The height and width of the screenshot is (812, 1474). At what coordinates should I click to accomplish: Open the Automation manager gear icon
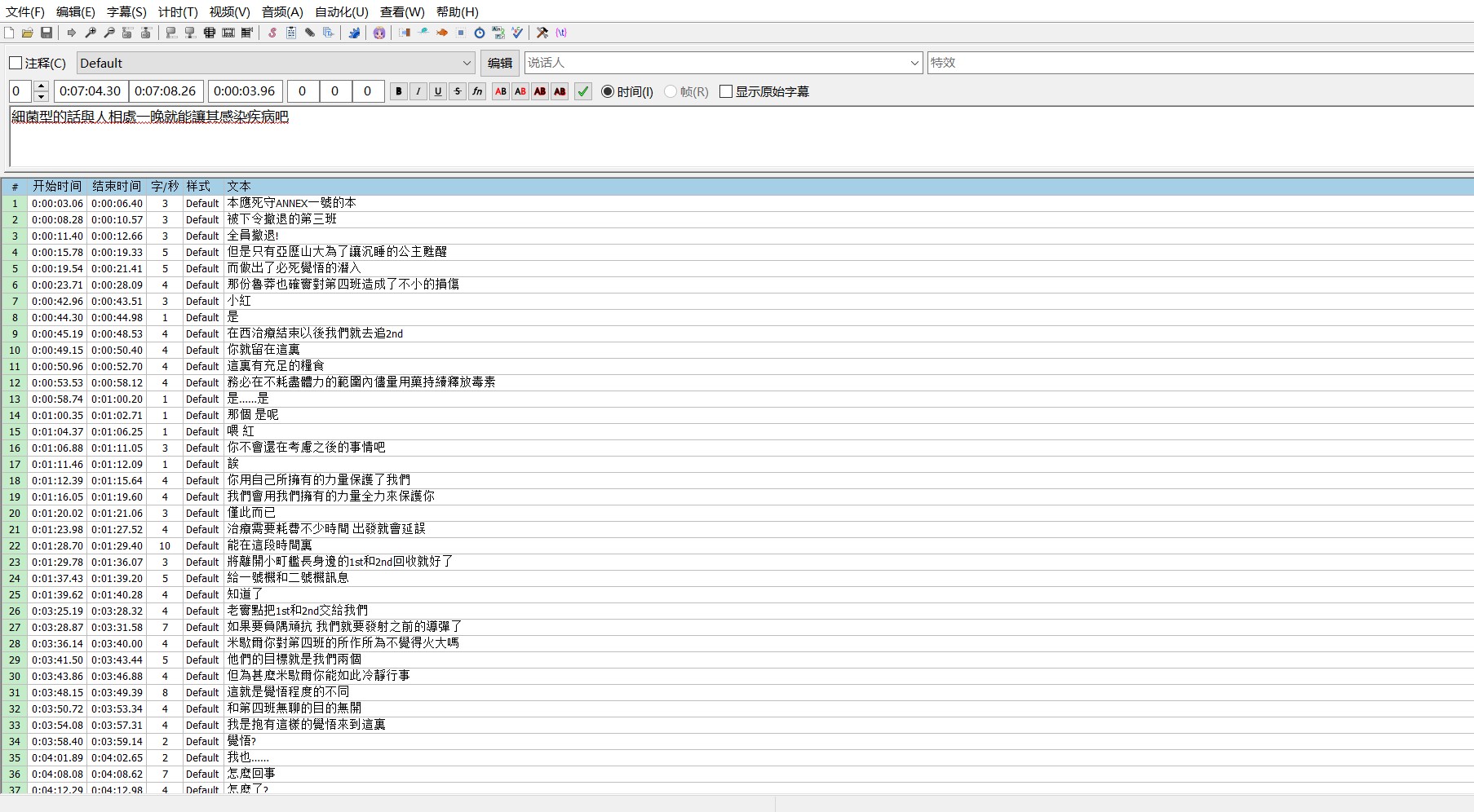click(x=354, y=33)
